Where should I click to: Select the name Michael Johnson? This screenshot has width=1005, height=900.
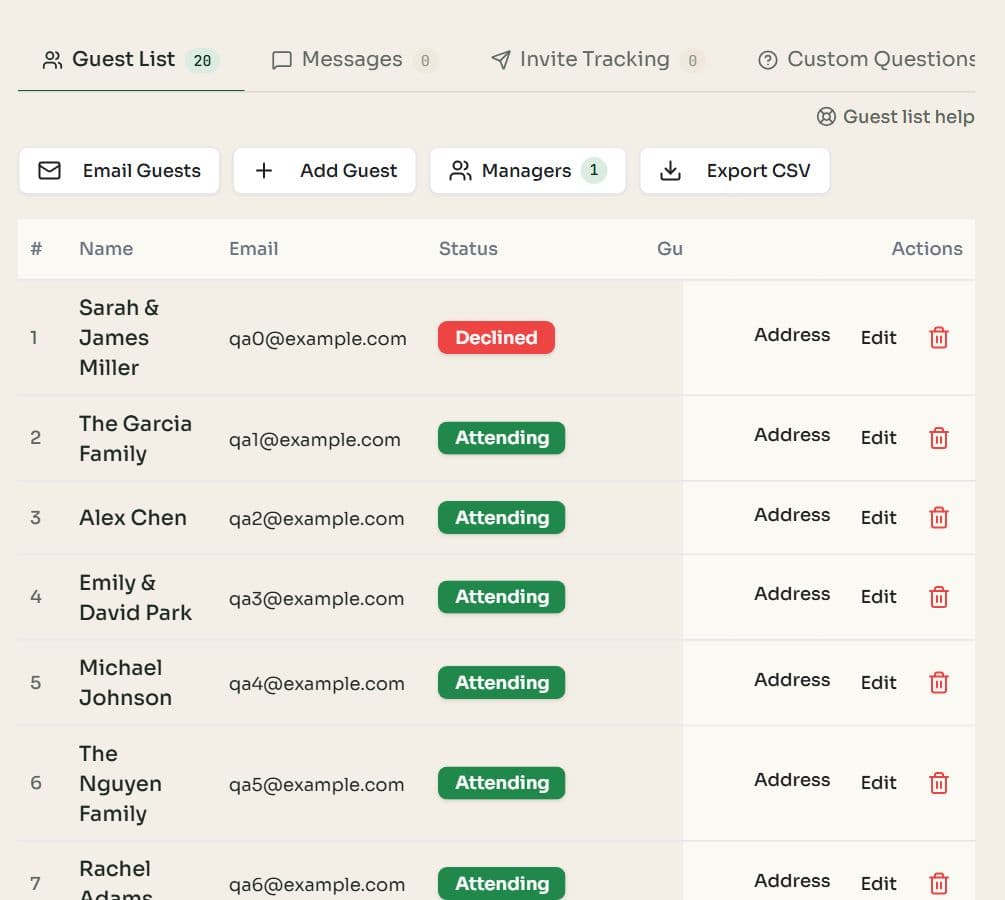pos(125,683)
